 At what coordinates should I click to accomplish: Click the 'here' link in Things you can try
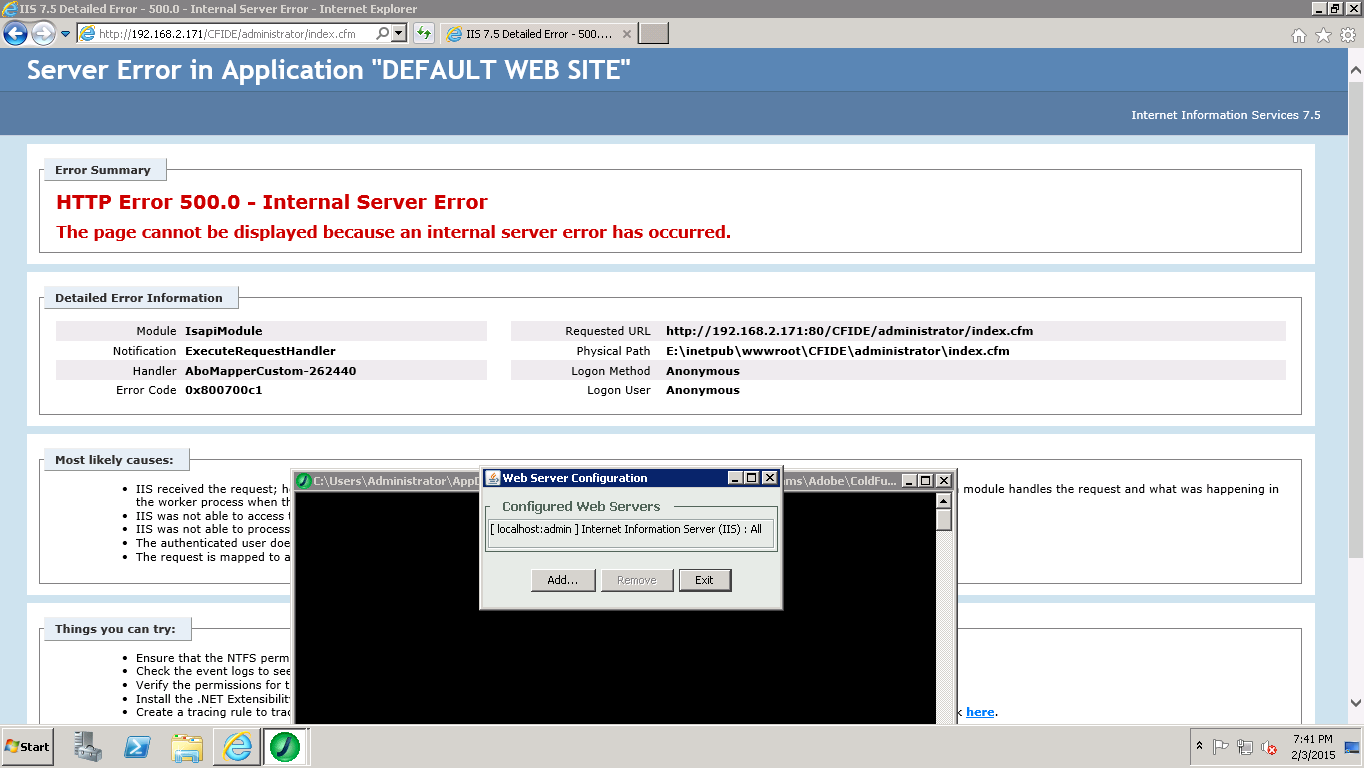click(x=980, y=712)
